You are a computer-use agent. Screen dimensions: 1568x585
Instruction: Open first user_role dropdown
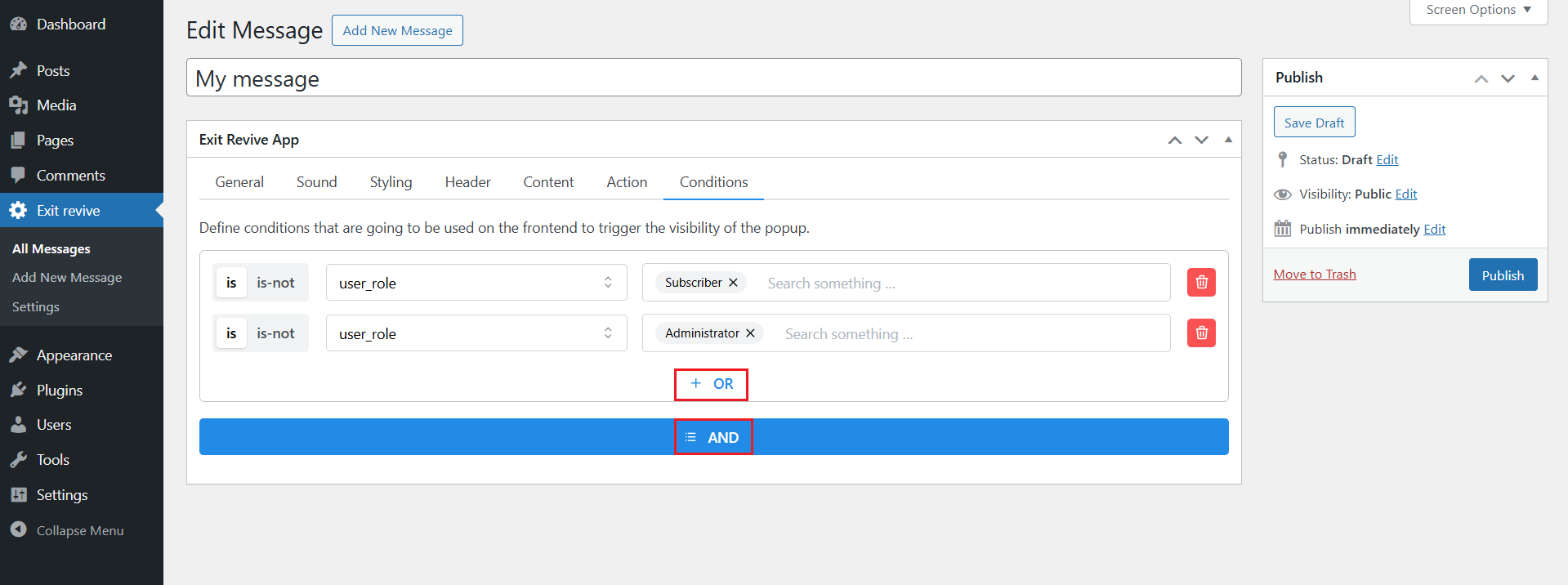pos(476,283)
